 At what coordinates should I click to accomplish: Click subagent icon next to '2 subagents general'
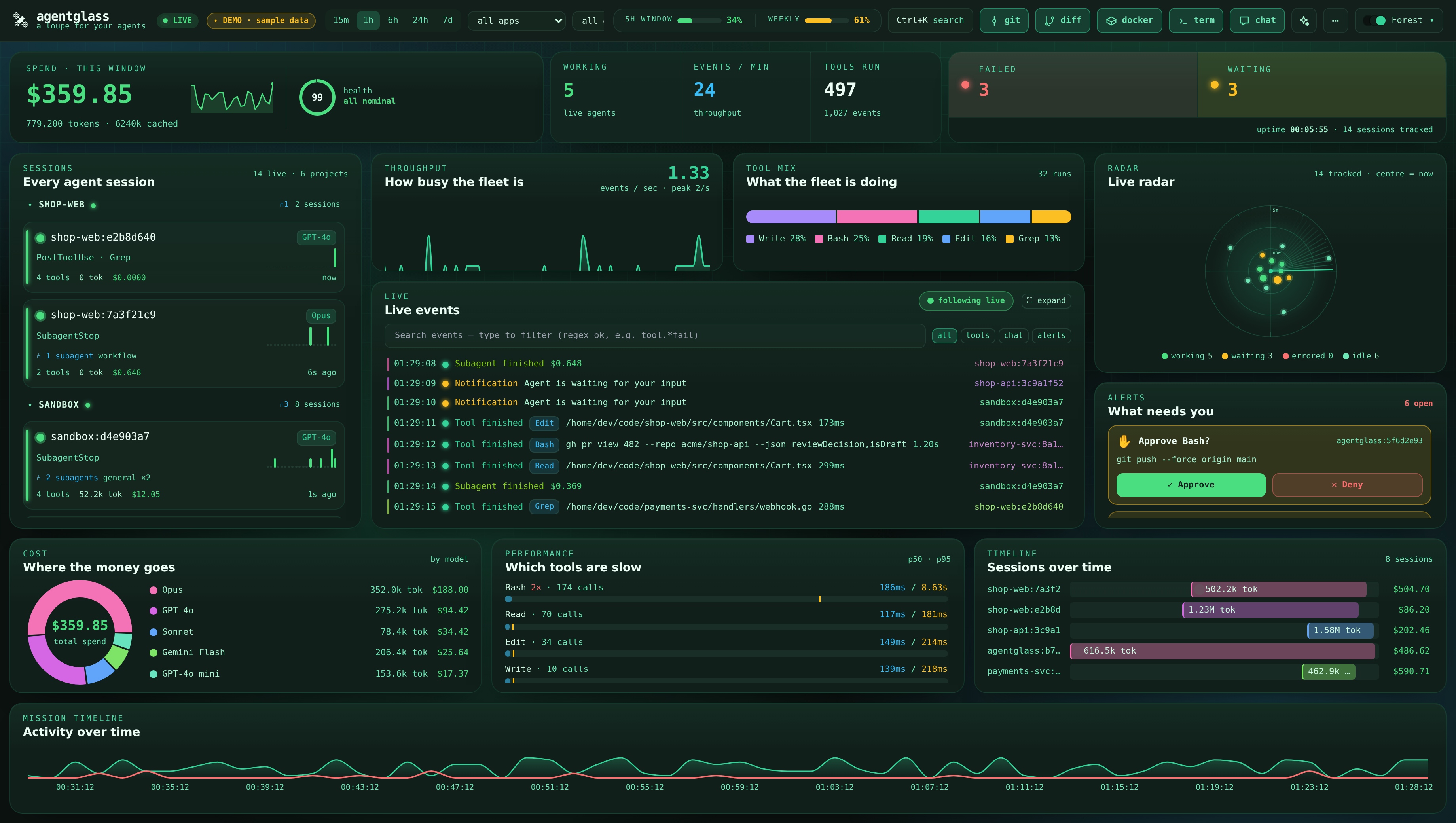pos(38,478)
